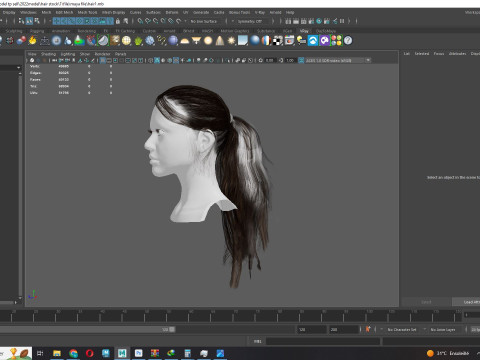Click the Load Attributes button

(466, 302)
